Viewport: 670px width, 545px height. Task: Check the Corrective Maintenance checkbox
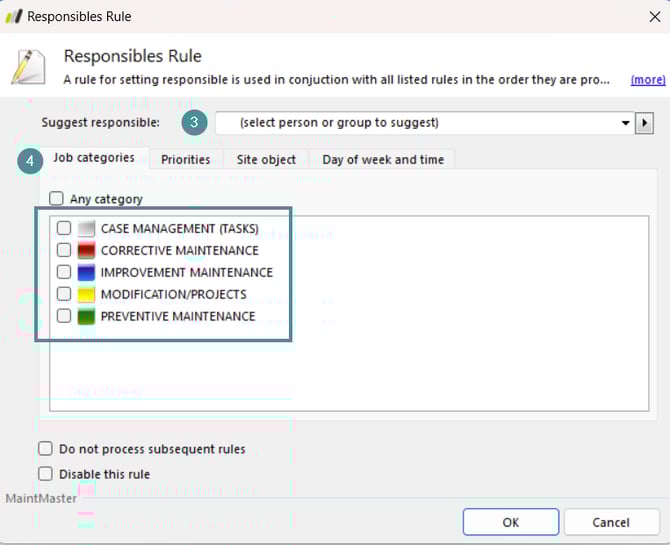(x=64, y=251)
